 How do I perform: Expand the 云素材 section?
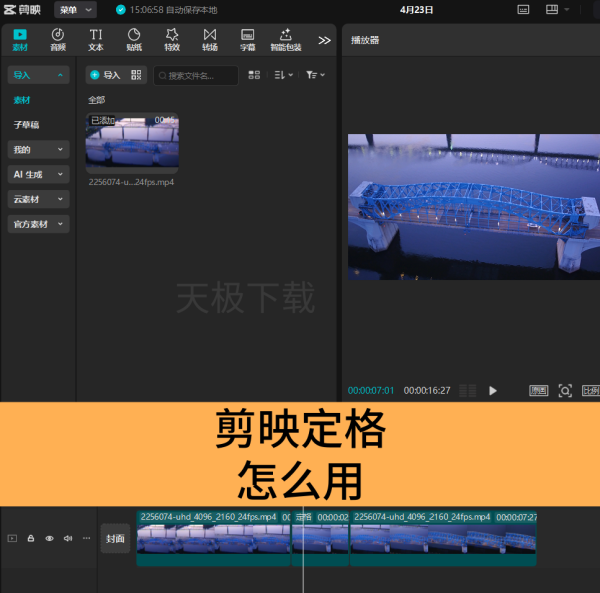(x=38, y=199)
